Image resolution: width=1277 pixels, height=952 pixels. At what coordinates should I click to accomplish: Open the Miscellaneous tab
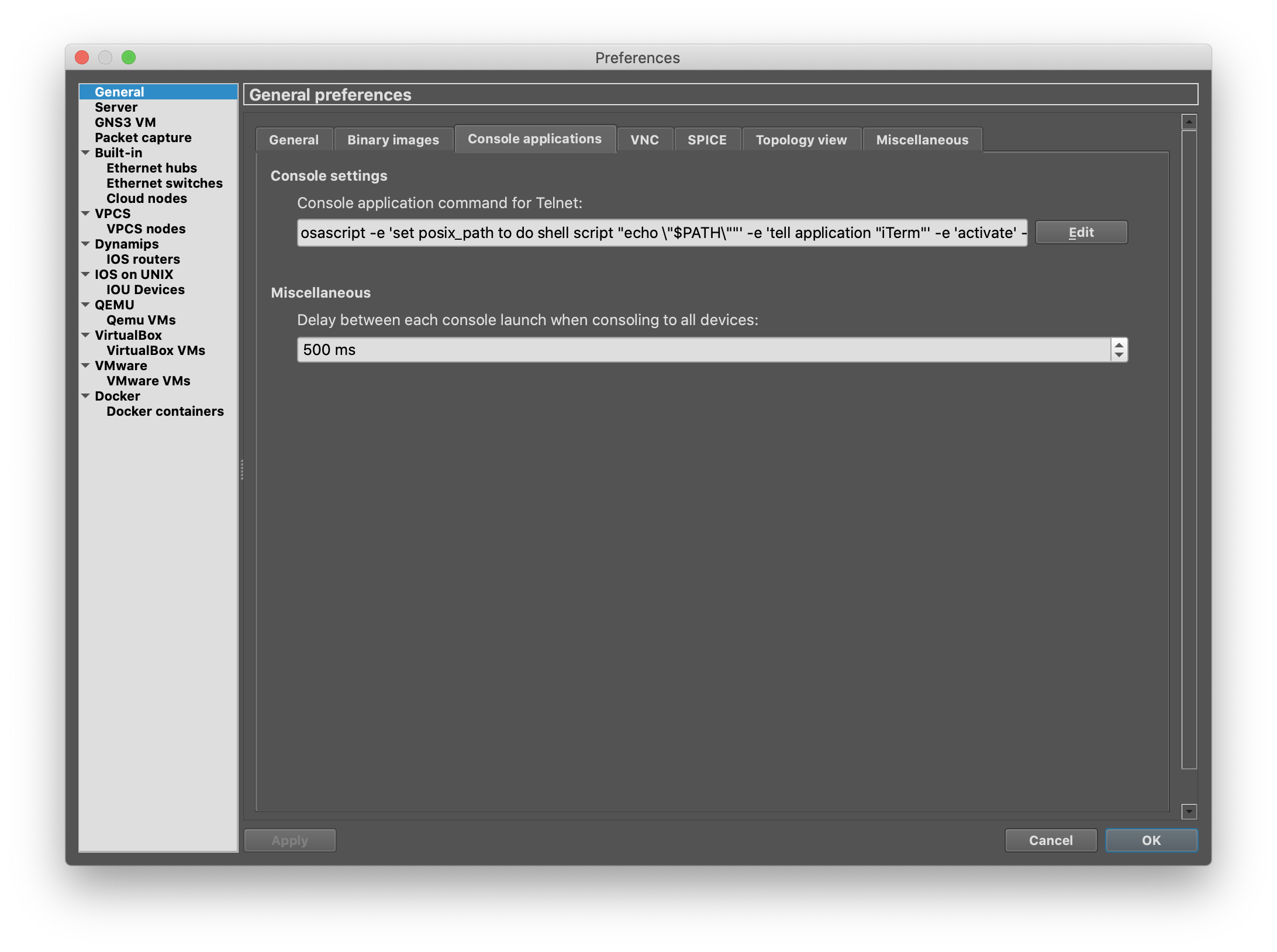[921, 140]
